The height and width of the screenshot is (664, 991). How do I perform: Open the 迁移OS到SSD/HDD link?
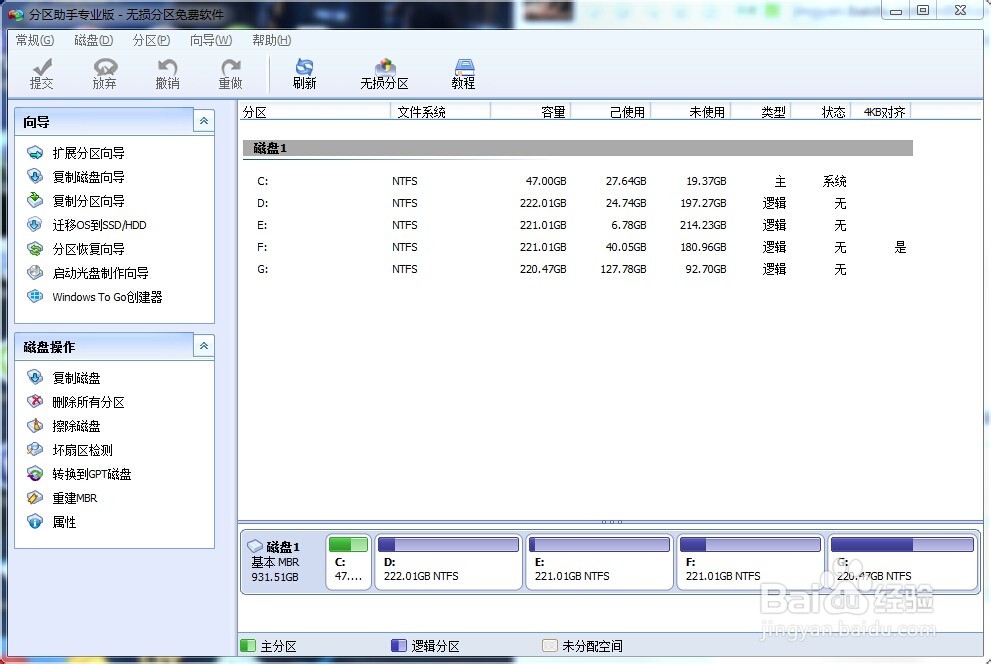pos(99,225)
